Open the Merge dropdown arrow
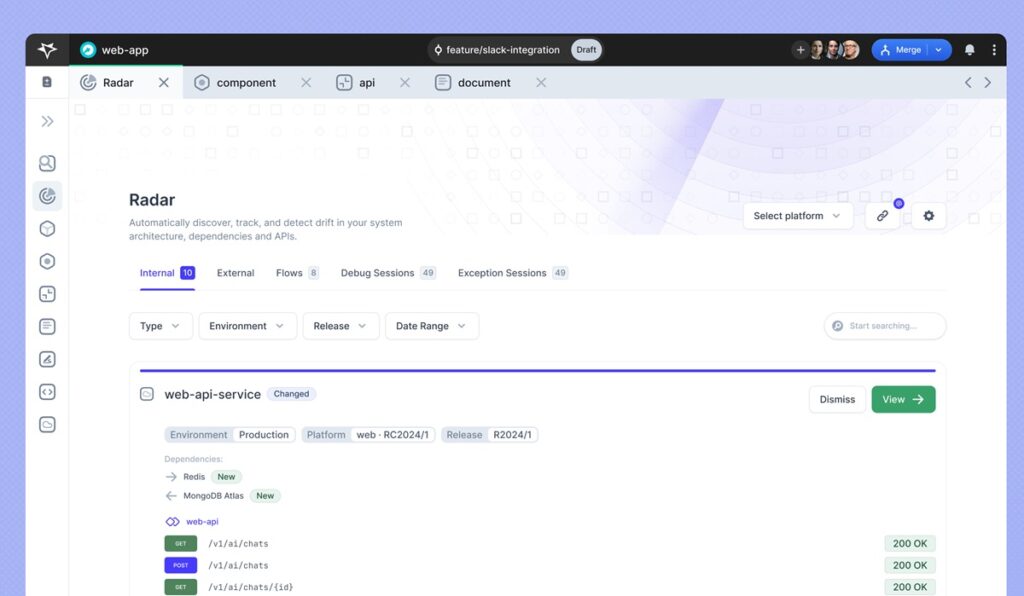This screenshot has height=596, width=1024. (938, 50)
